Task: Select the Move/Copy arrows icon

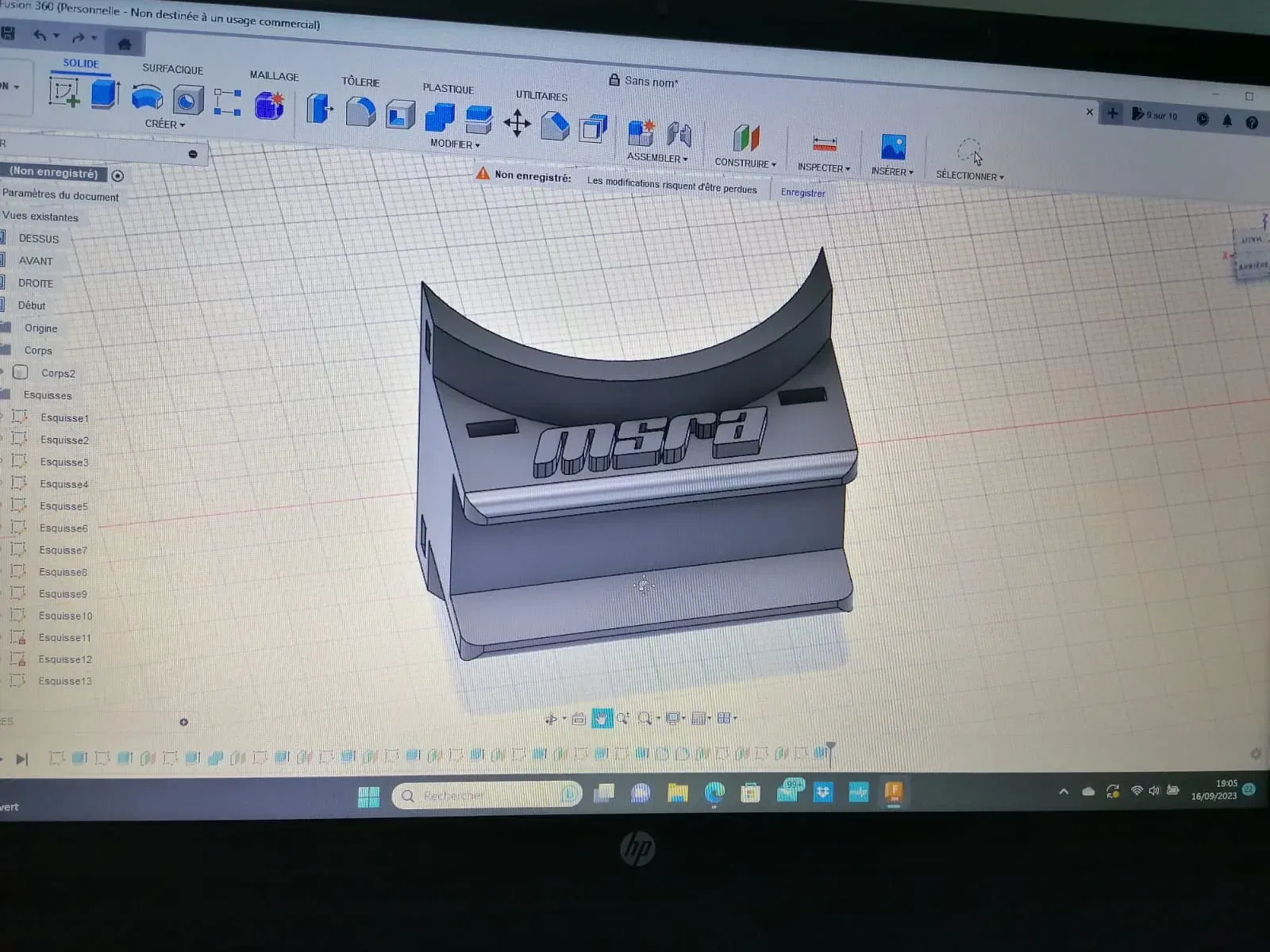Action: (x=517, y=123)
